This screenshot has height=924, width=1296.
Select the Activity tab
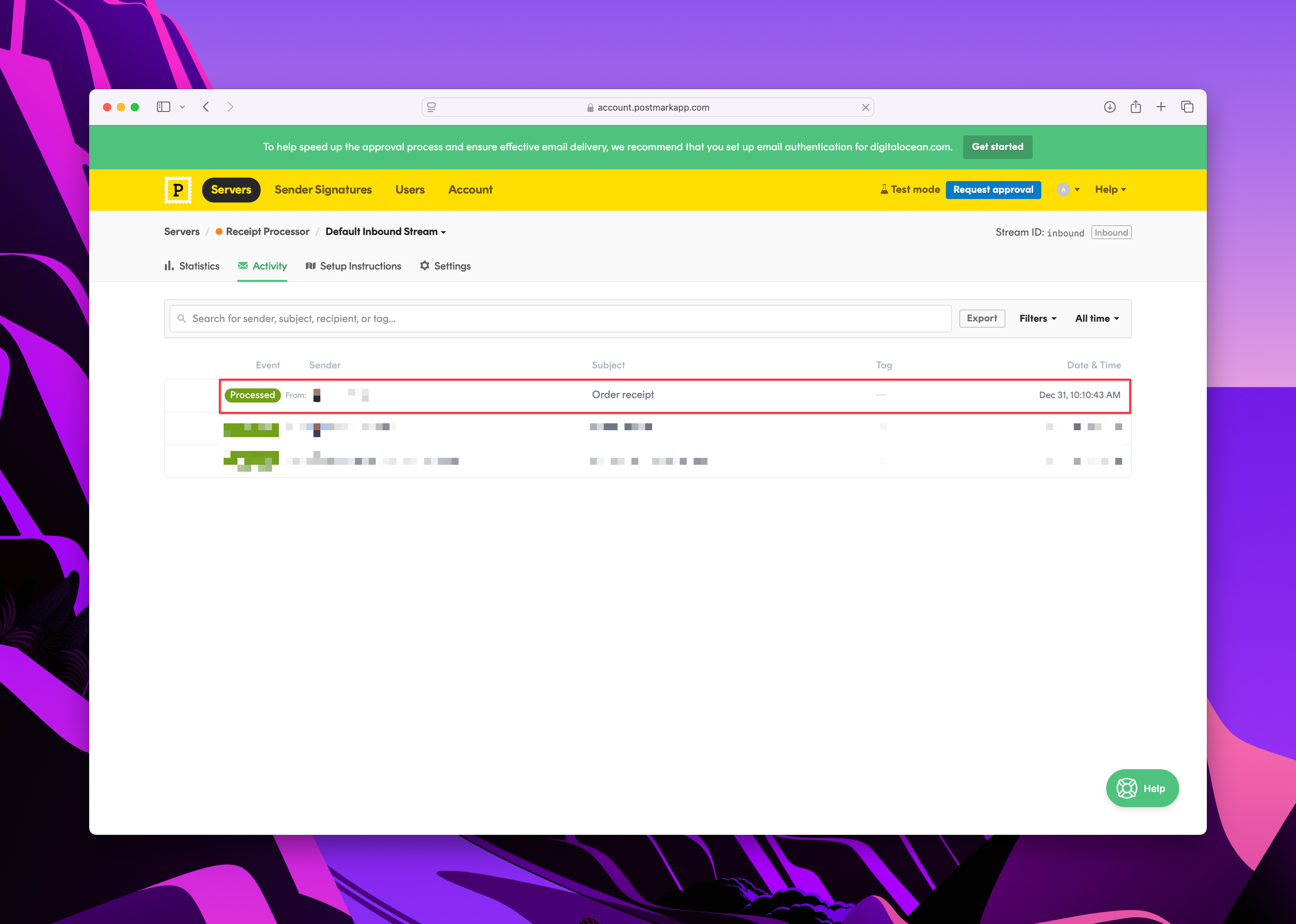tap(262, 266)
